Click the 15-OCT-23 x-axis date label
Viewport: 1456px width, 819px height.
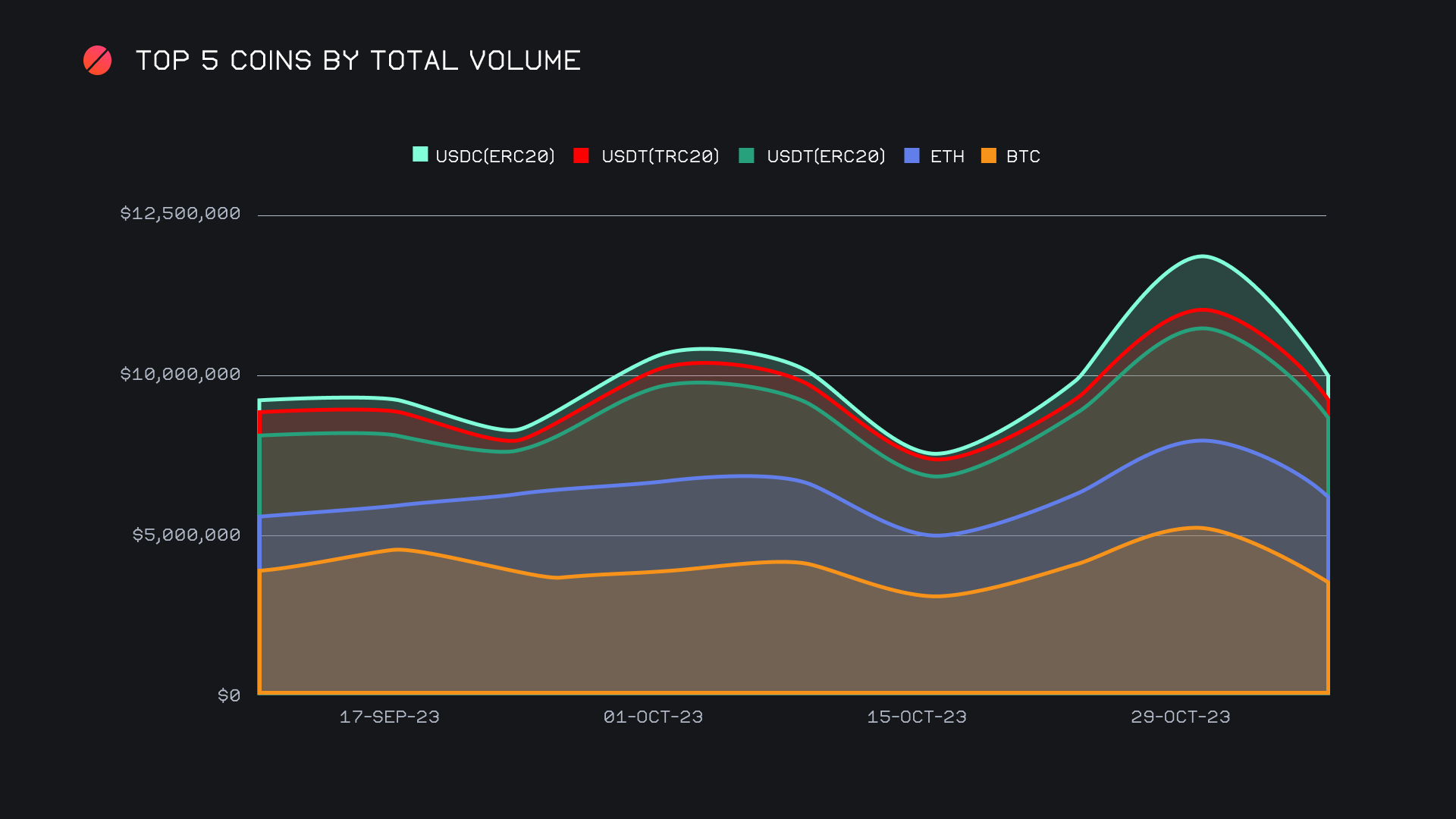pyautogui.click(x=917, y=717)
